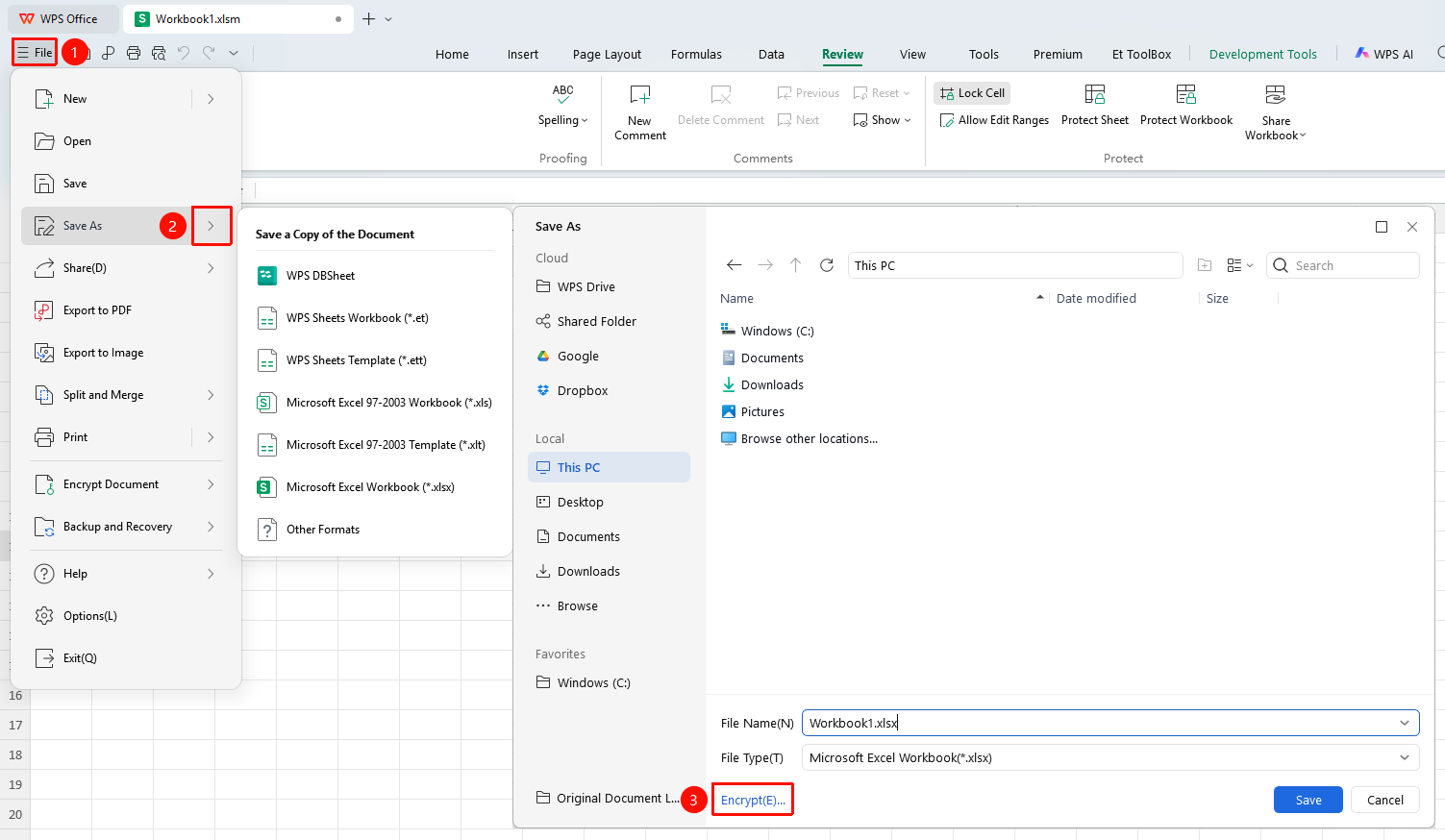Open WPS AI from the ribbon
This screenshot has width=1445, height=840.
(x=1384, y=54)
